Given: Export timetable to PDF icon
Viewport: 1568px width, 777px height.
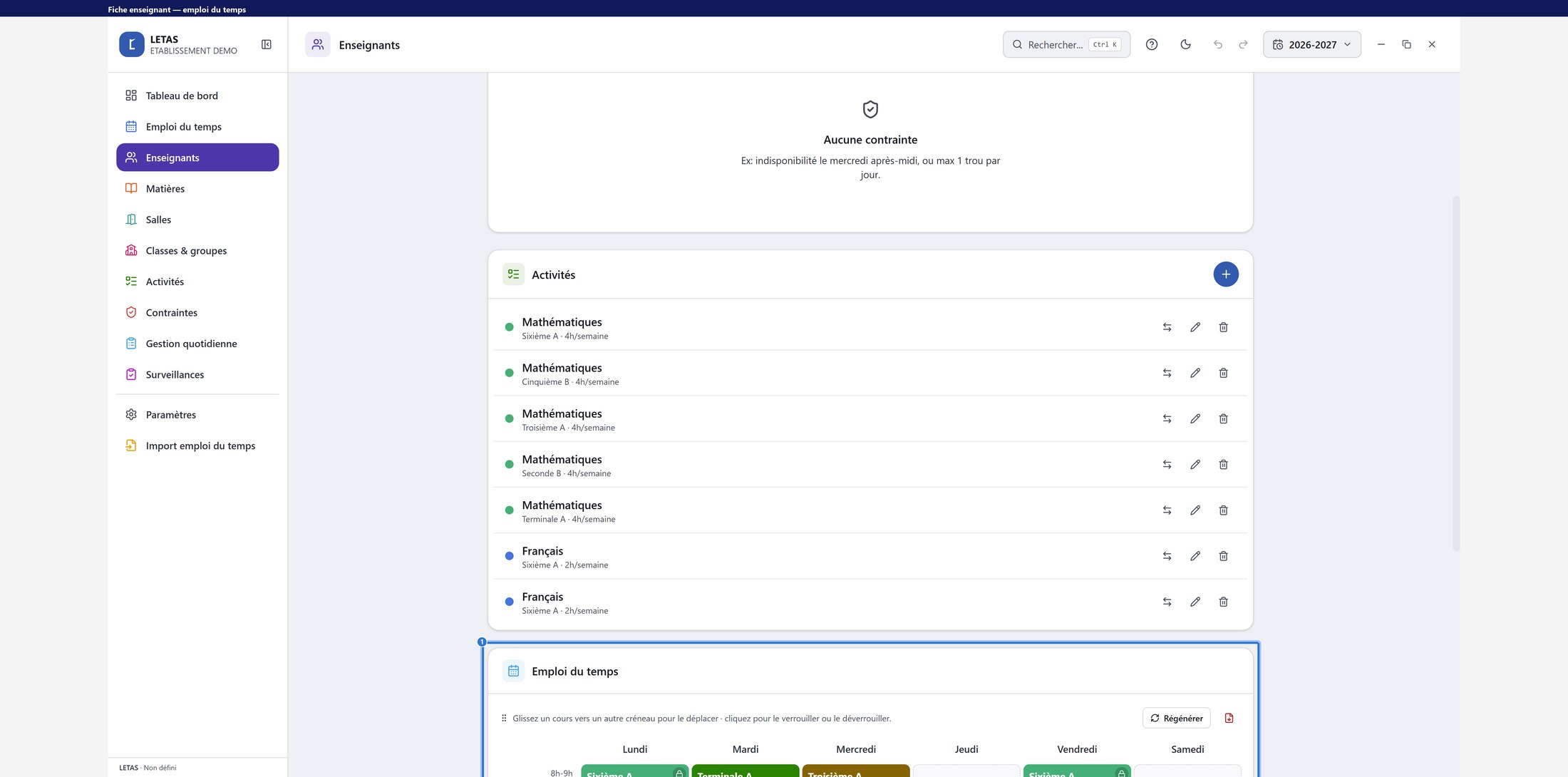Looking at the screenshot, I should point(1229,718).
